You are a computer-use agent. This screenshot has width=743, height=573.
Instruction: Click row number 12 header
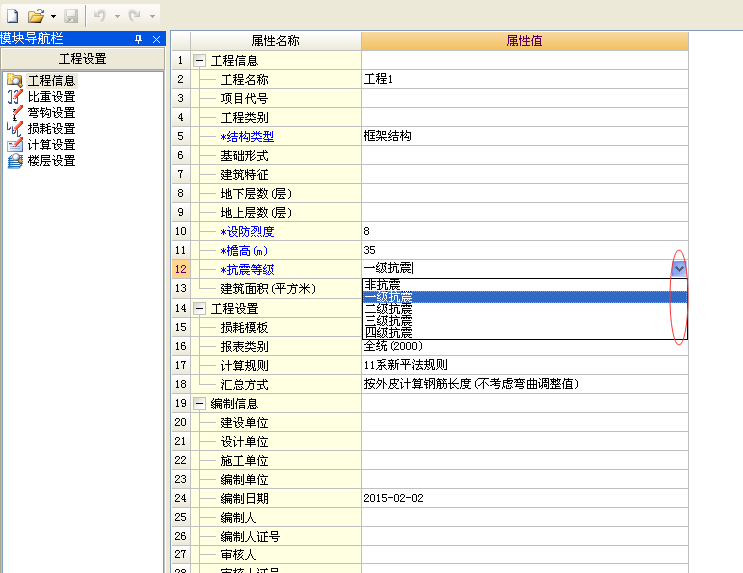(x=181, y=269)
